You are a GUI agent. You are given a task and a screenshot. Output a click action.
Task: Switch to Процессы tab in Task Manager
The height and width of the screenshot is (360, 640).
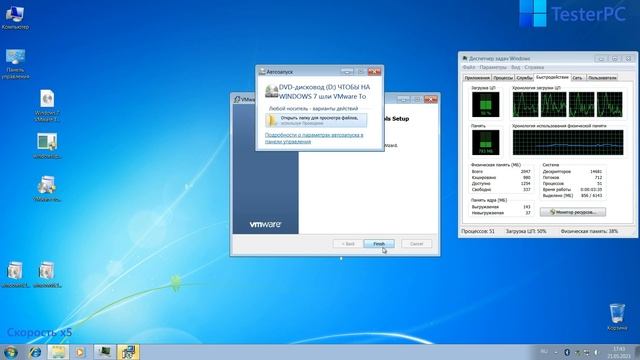[x=502, y=78]
